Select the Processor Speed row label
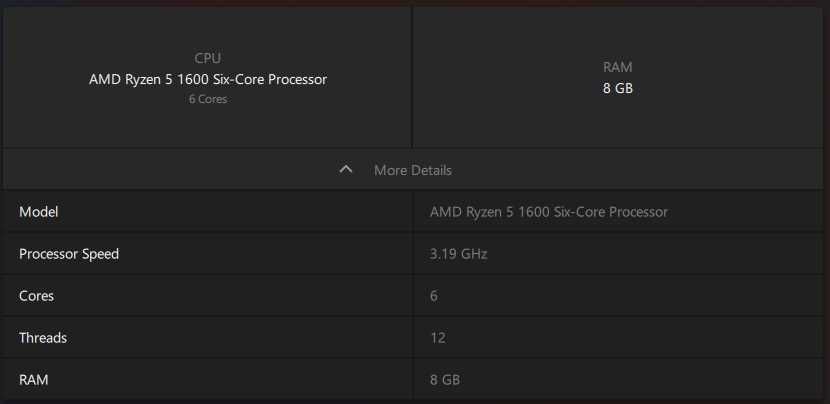 pyautogui.click(x=69, y=254)
